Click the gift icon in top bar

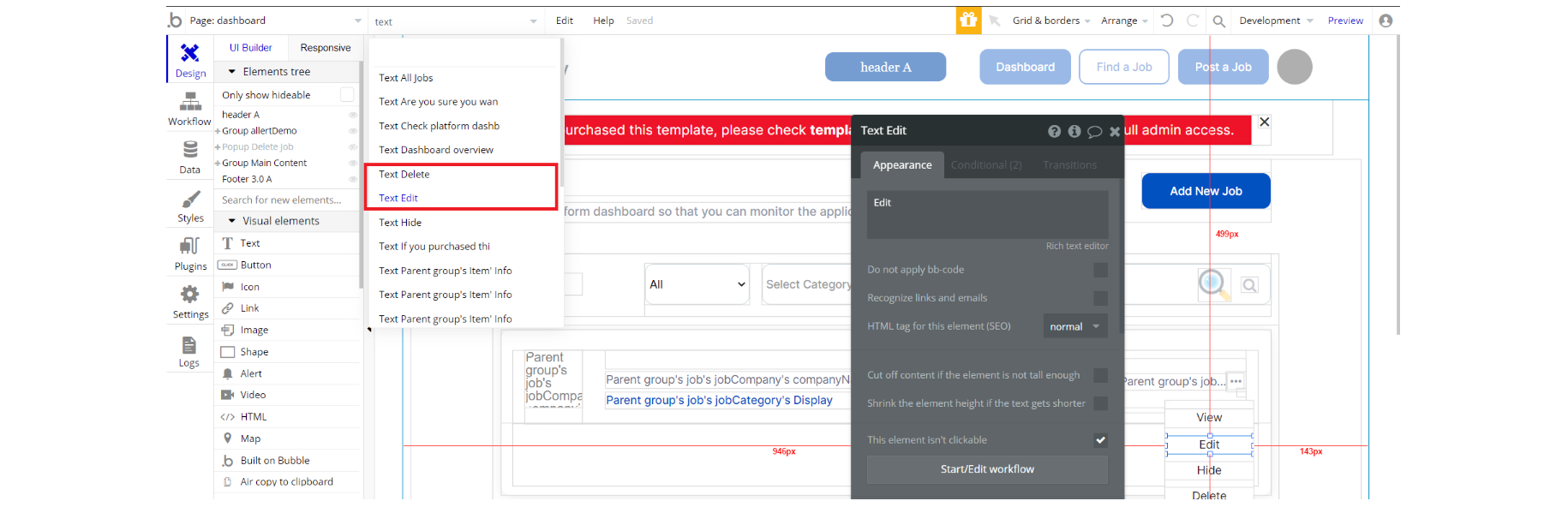click(968, 21)
